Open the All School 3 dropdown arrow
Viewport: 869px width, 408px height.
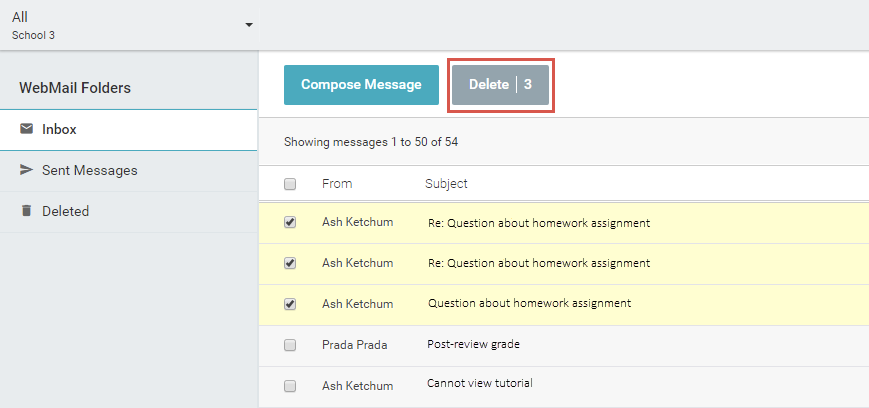click(249, 25)
